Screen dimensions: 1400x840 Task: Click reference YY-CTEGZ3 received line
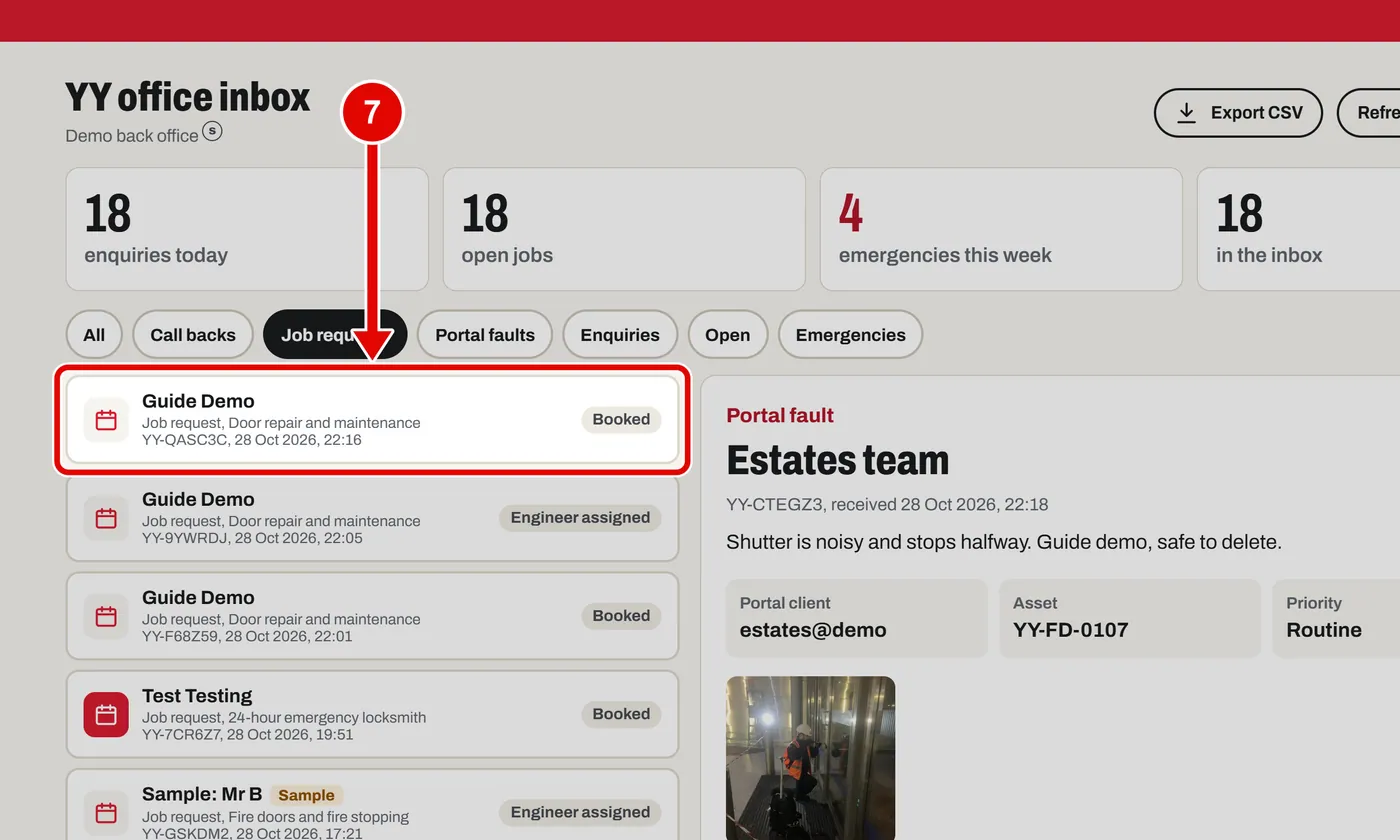[887, 505]
